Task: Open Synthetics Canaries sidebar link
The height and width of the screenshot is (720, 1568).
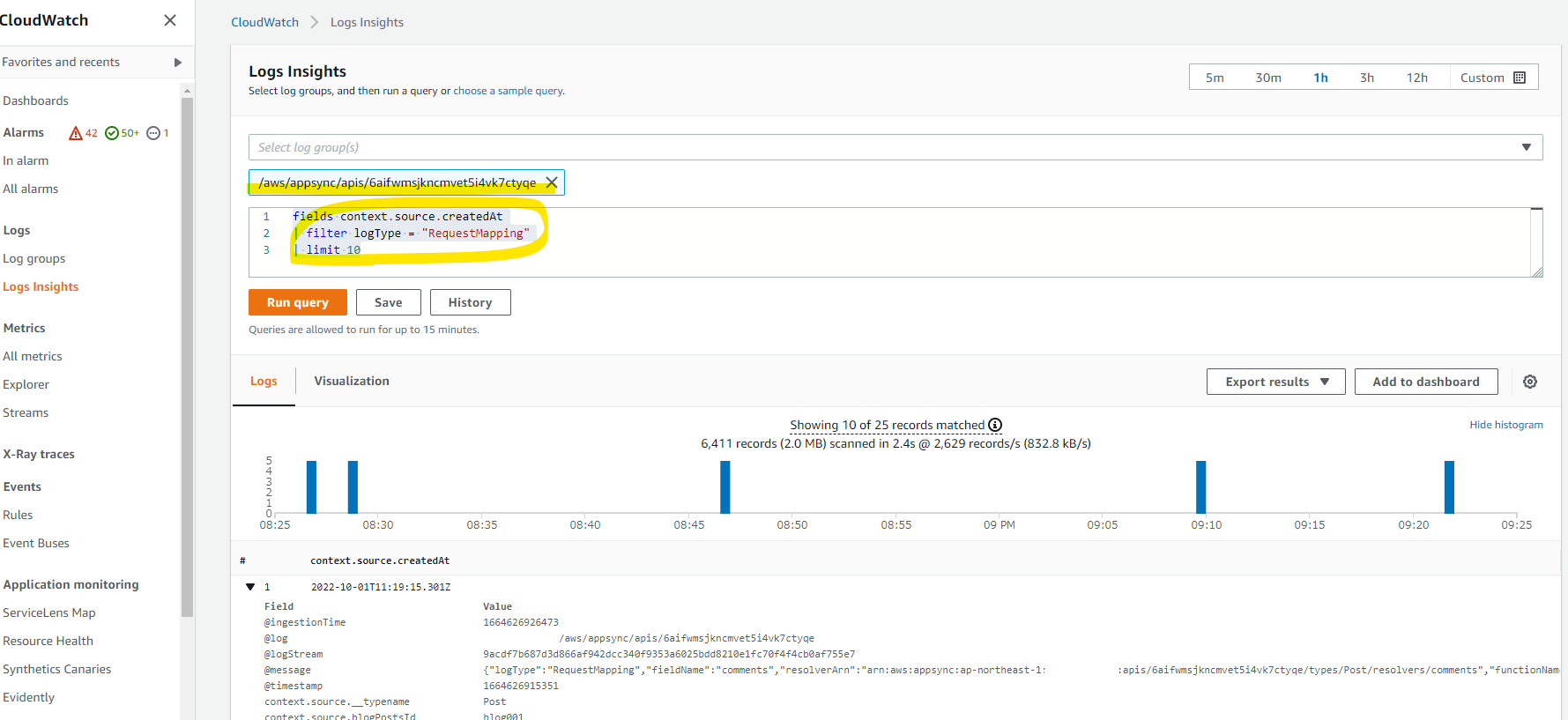Action: 57,669
